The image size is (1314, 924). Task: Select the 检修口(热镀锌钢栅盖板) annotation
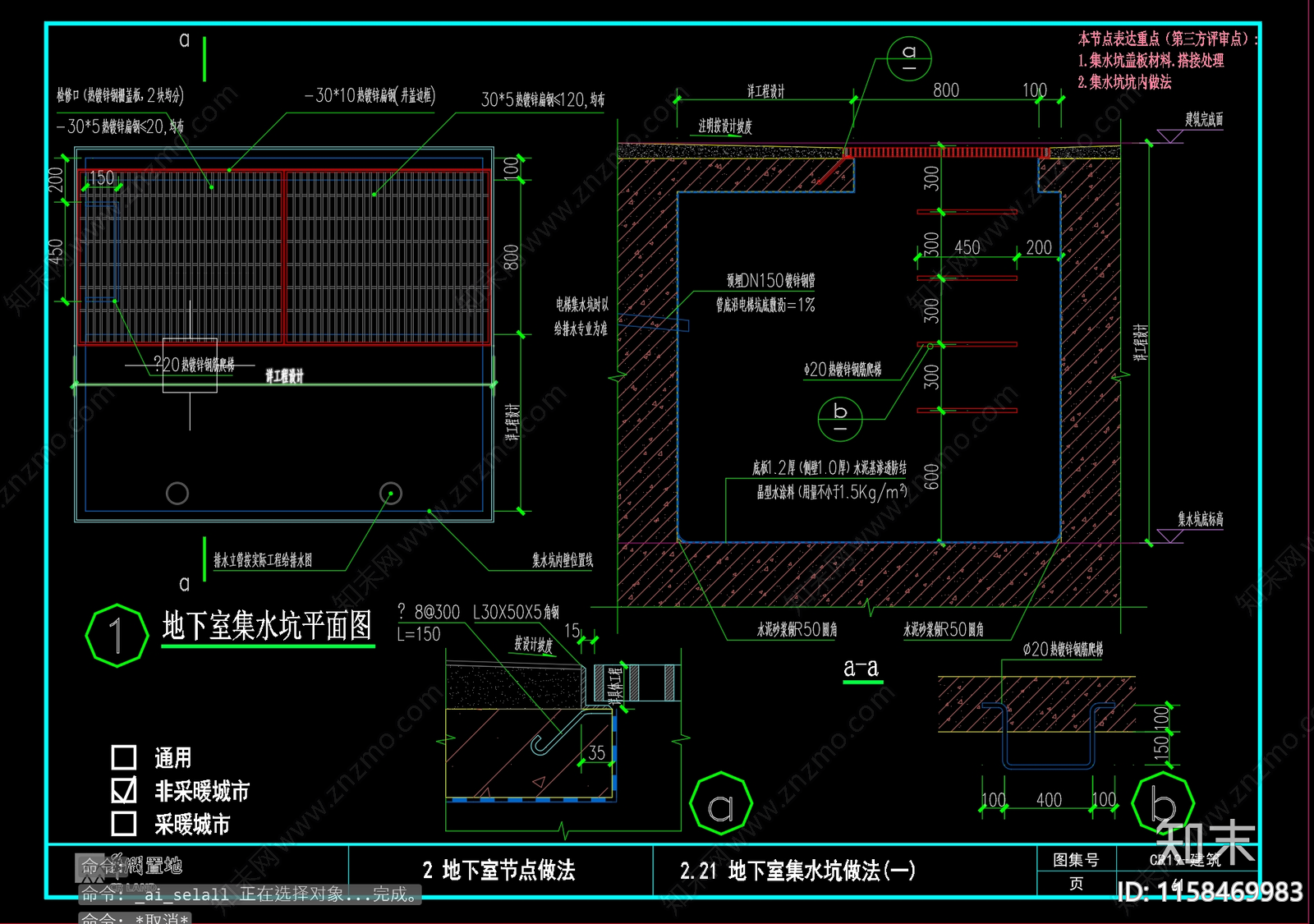point(120,96)
